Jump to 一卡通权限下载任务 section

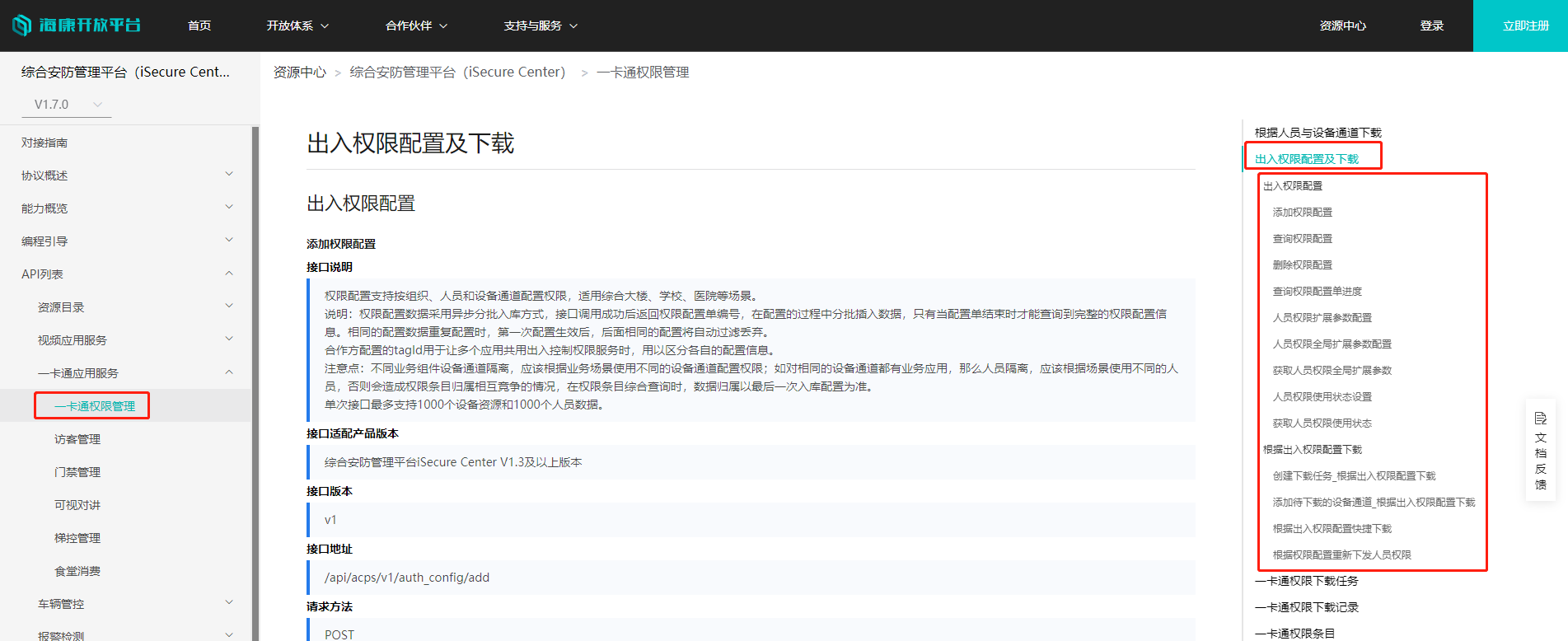click(1307, 581)
